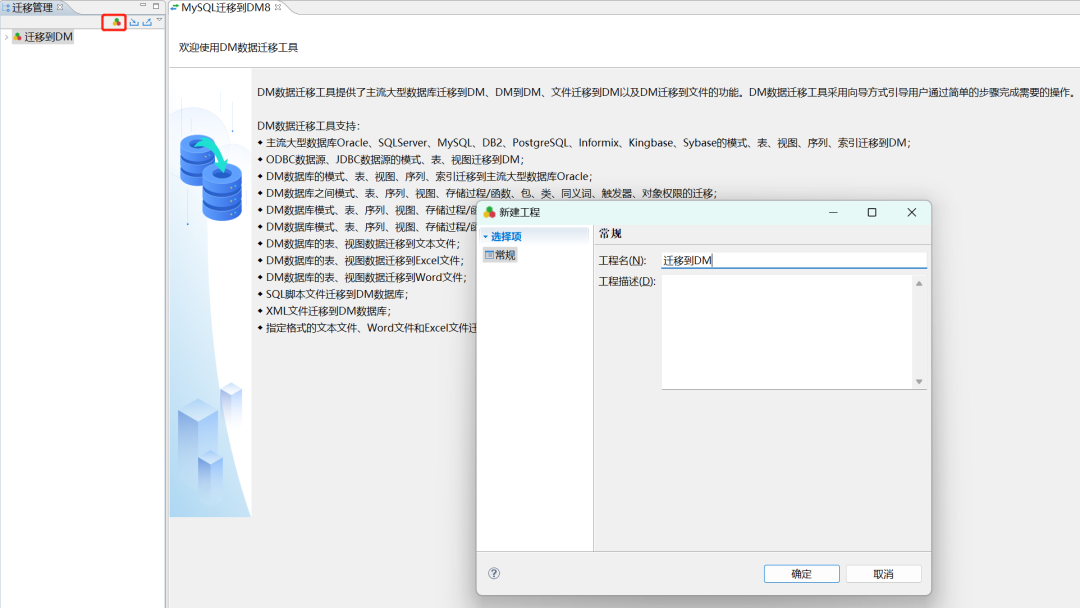
Task: Click inside the 工程描述 text area
Action: (x=787, y=332)
